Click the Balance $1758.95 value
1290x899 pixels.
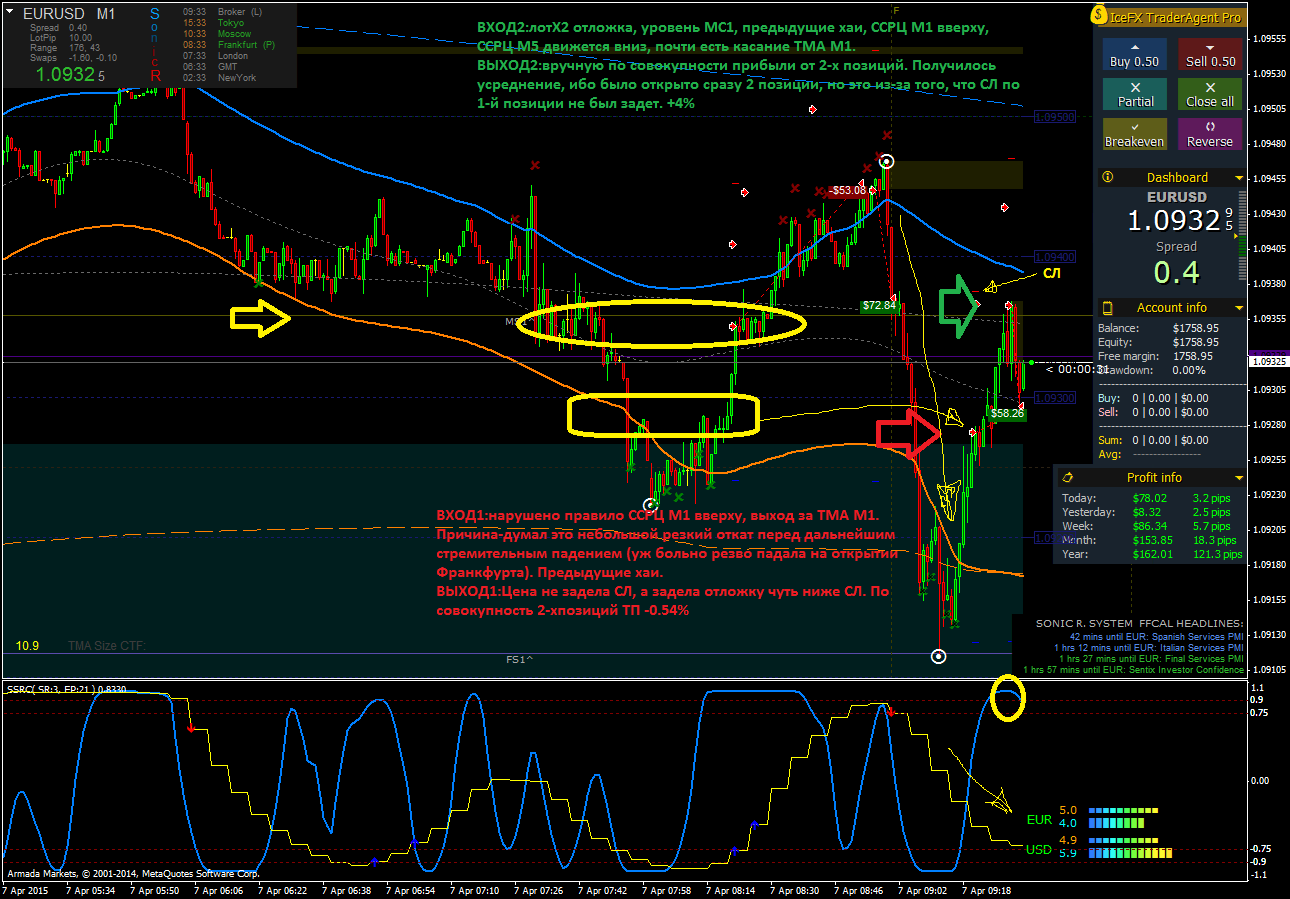click(x=1195, y=328)
